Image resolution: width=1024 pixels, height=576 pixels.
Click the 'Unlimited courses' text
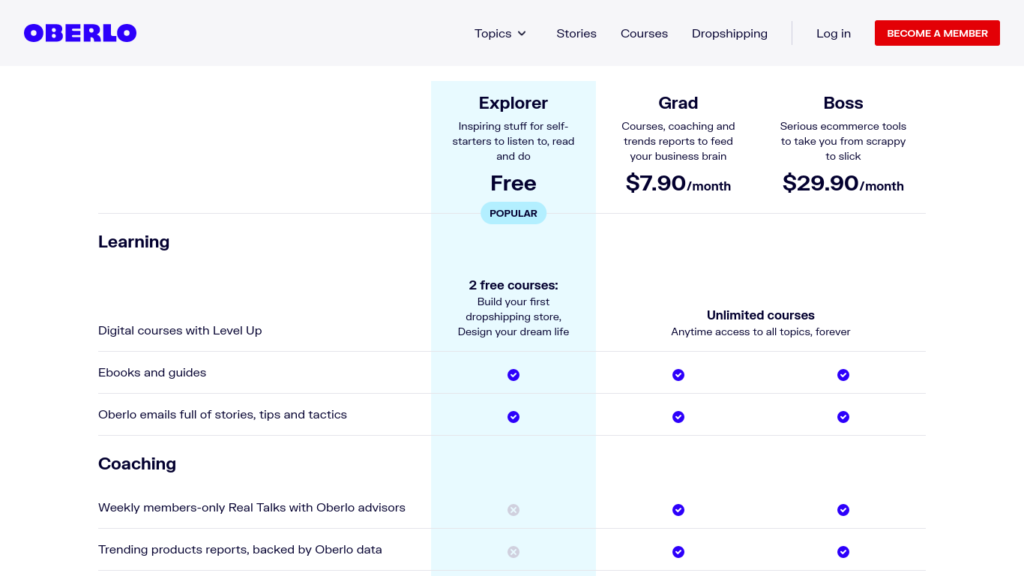point(761,315)
